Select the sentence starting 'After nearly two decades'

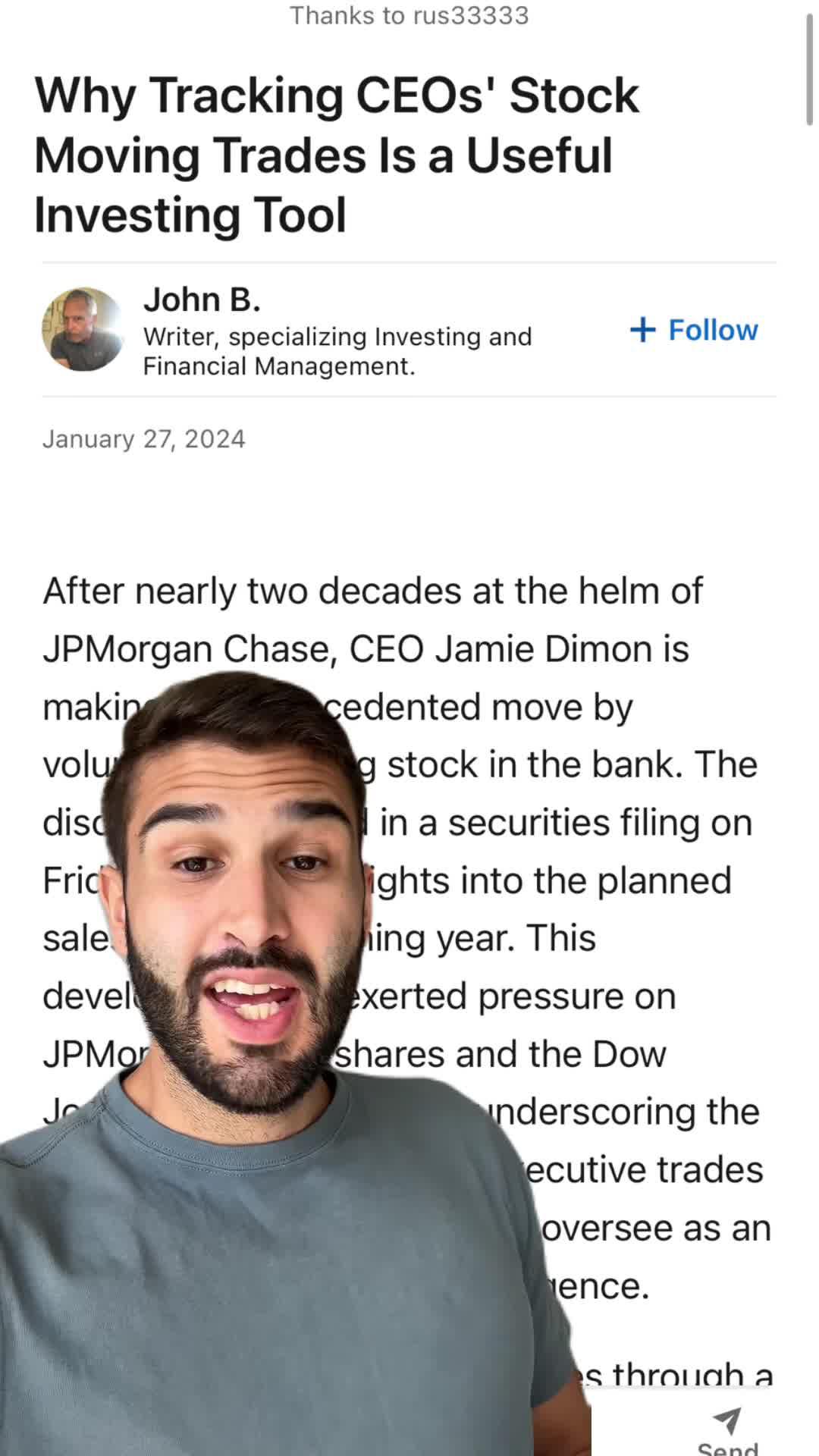pyautogui.click(x=372, y=591)
